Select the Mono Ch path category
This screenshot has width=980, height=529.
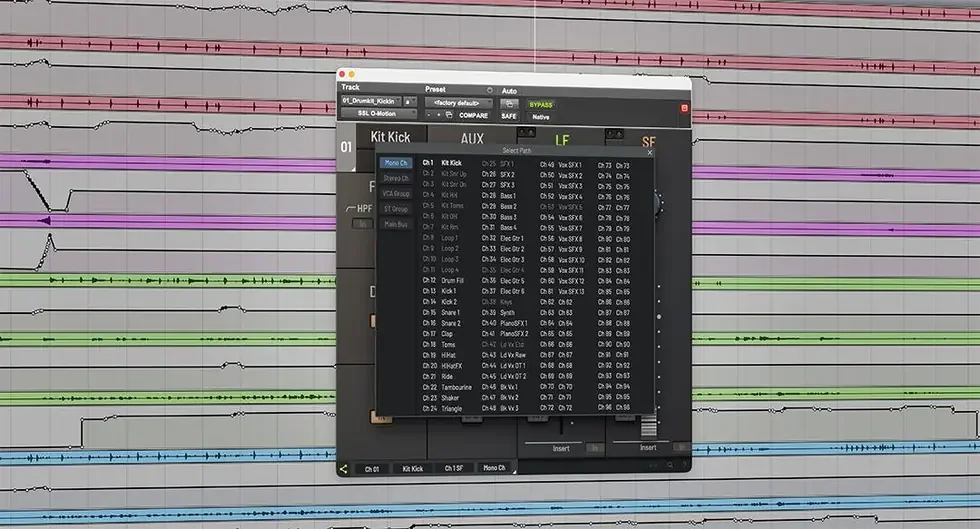click(x=396, y=163)
